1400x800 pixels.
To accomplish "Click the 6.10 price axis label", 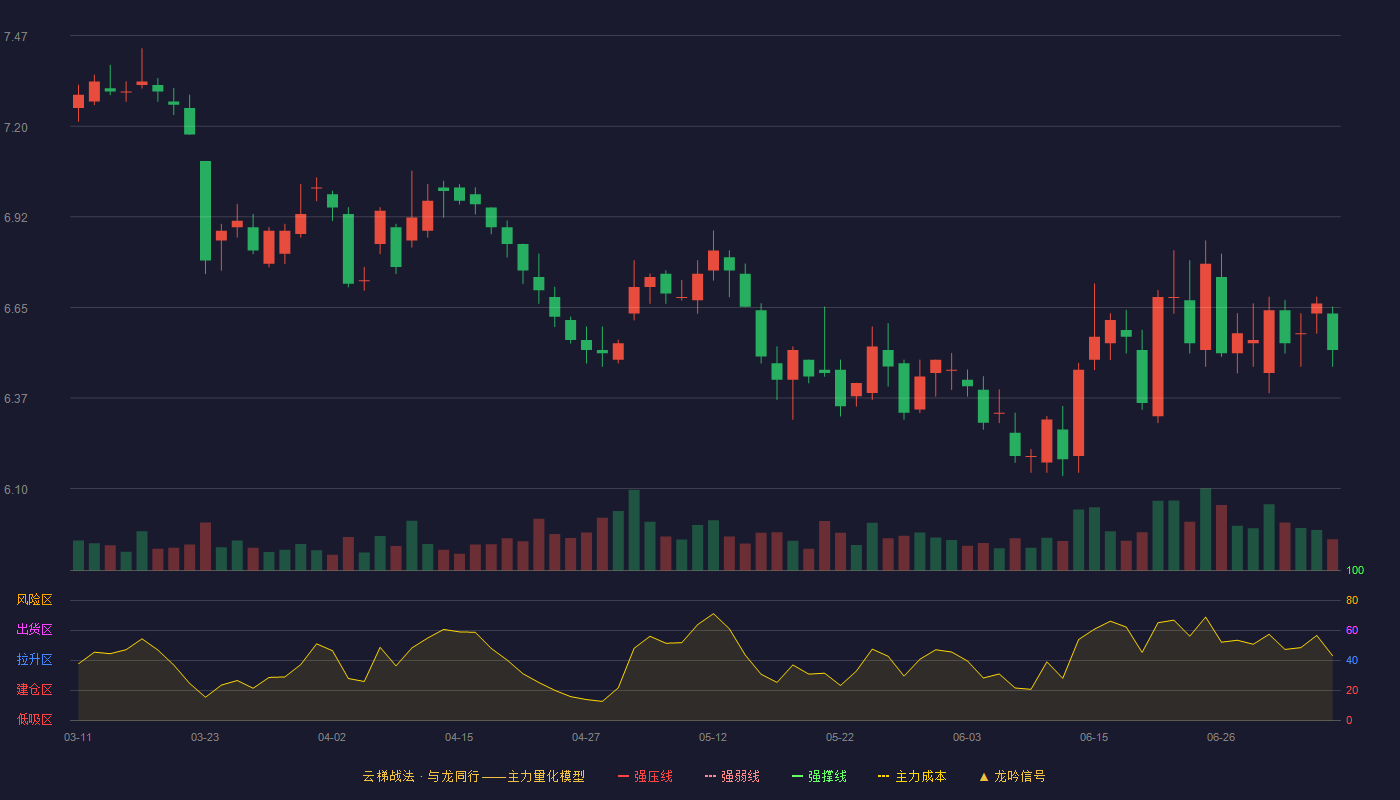I will click(16, 490).
